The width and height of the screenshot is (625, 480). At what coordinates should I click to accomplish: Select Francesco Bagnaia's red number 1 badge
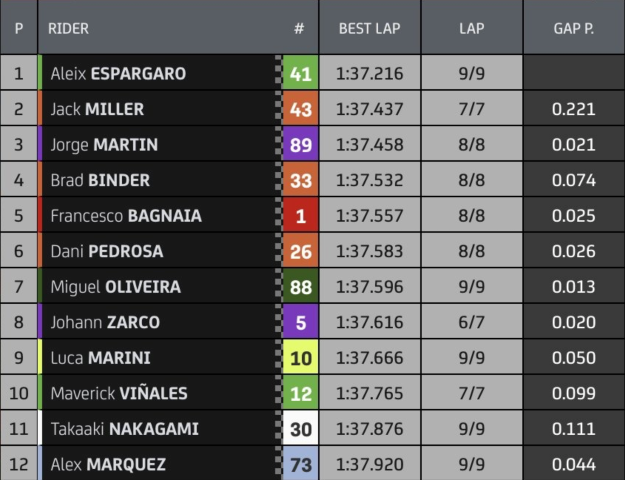click(300, 215)
